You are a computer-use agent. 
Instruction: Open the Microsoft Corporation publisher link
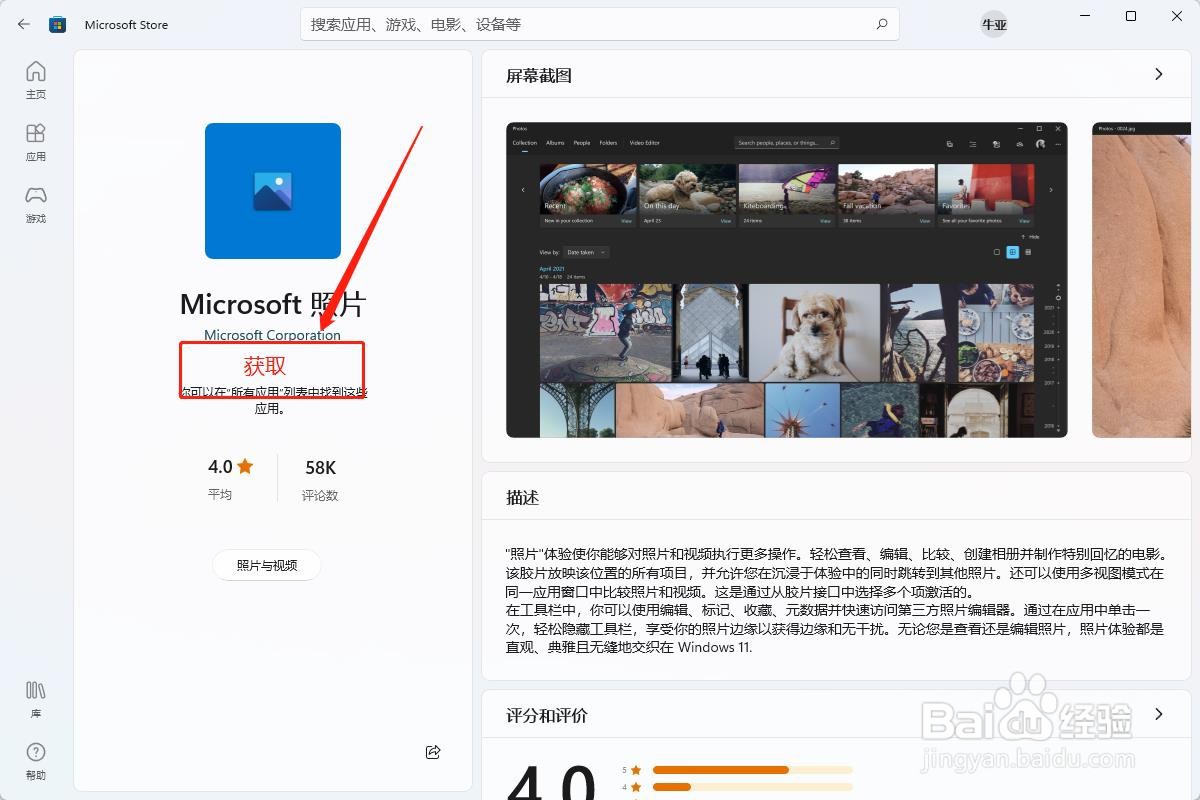tap(272, 335)
